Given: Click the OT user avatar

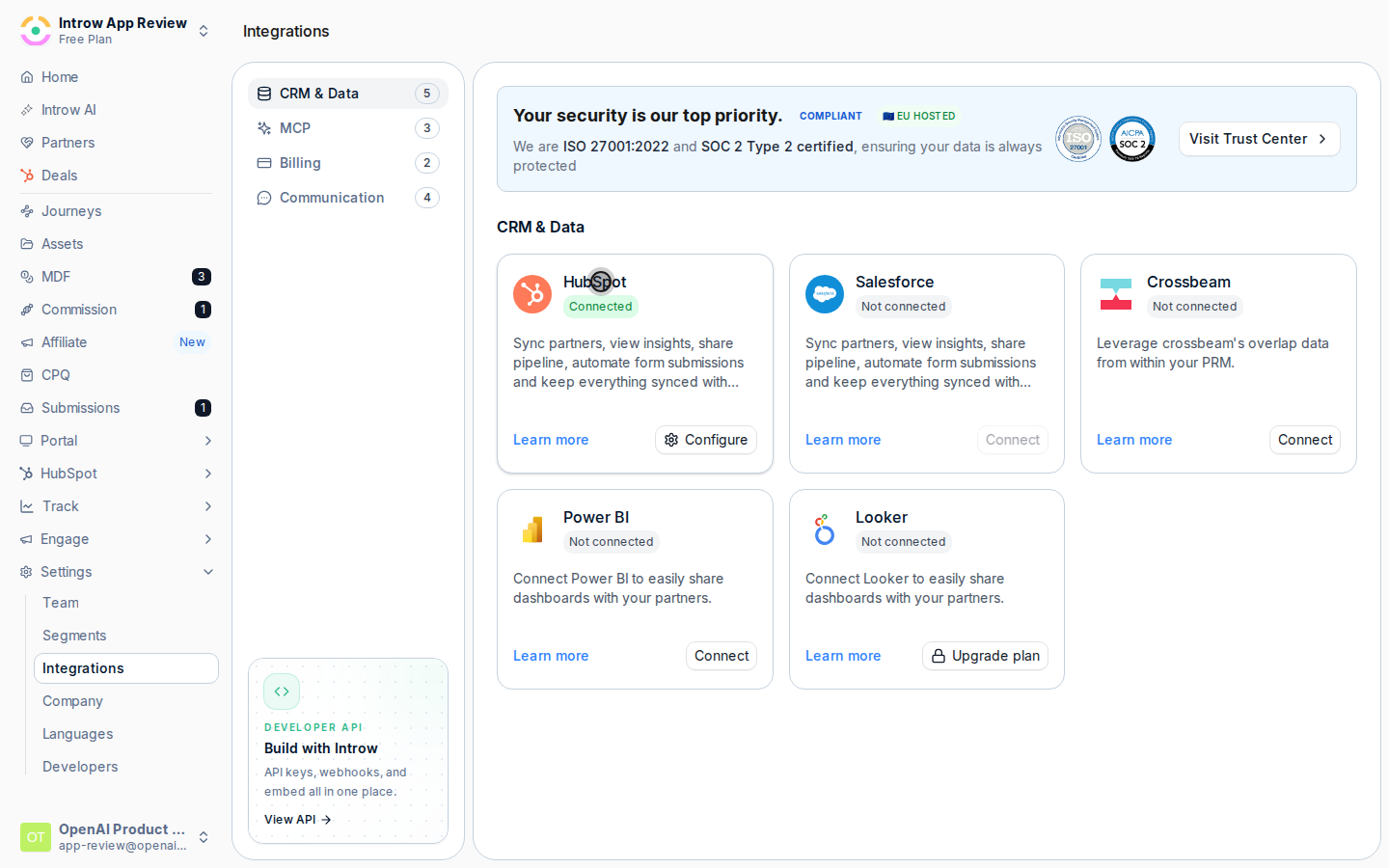Looking at the screenshot, I should click(36, 837).
